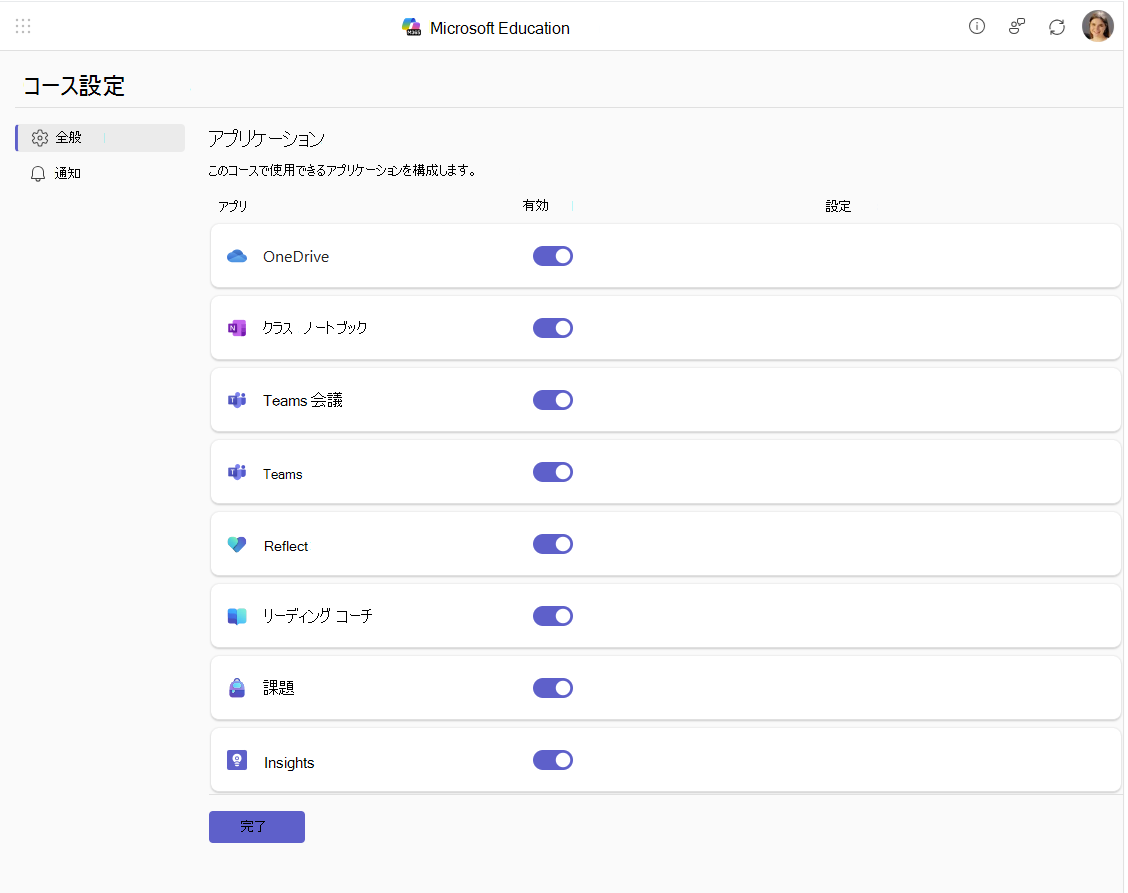Image resolution: width=1128 pixels, height=893 pixels.
Task: Click the 課題 app name
Action: [278, 688]
